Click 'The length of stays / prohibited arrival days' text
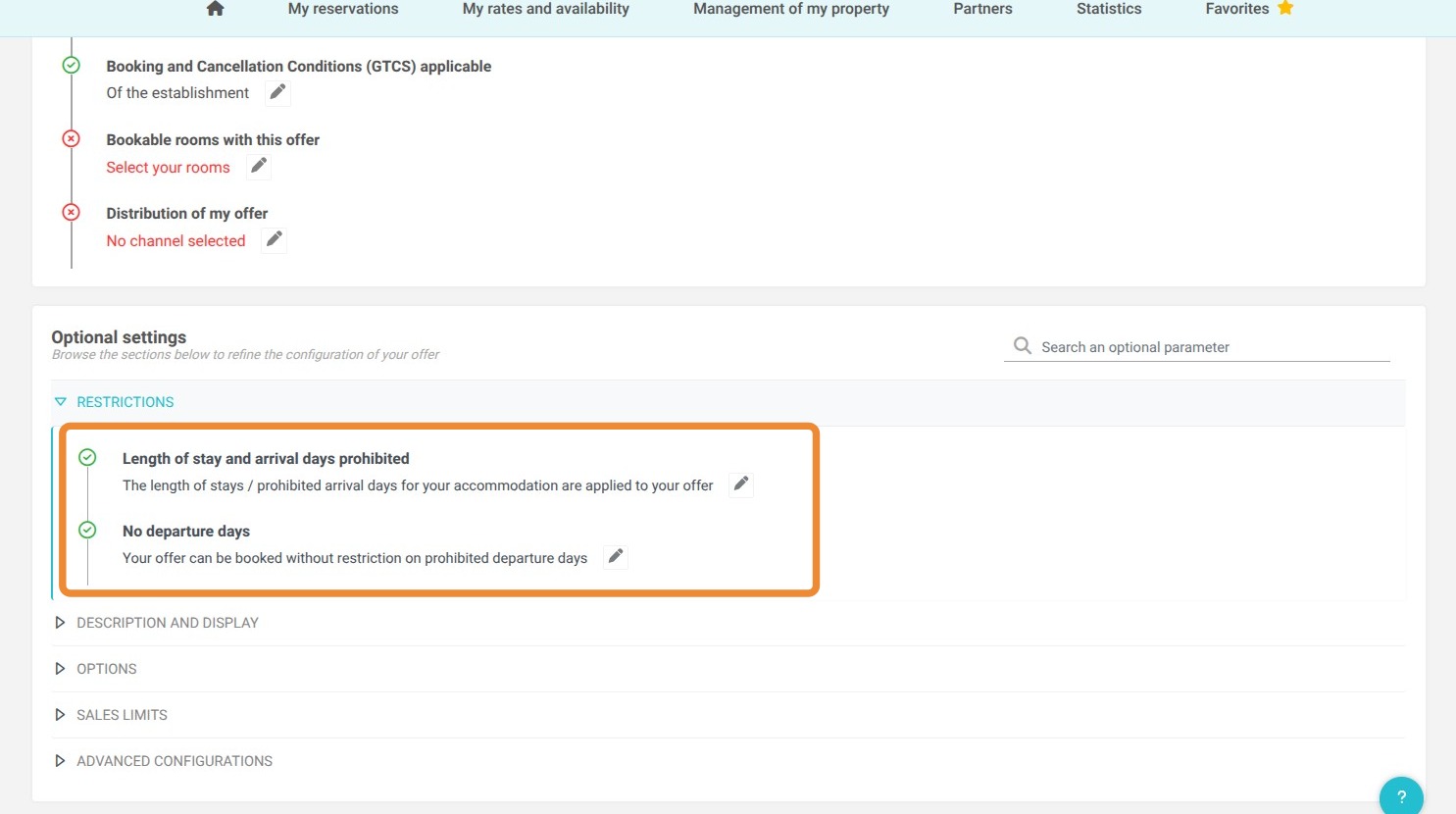 click(418, 485)
